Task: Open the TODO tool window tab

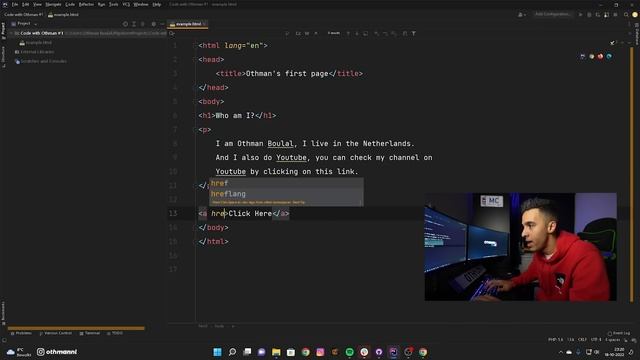Action: click(x=115, y=333)
